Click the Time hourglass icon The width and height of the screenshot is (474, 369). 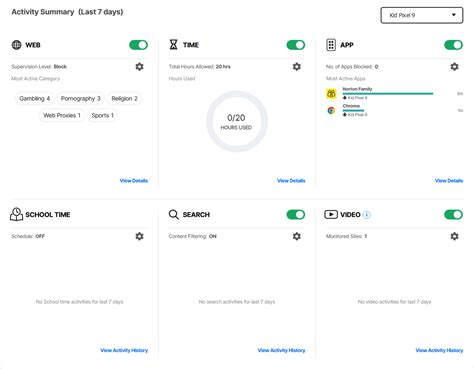pos(173,45)
